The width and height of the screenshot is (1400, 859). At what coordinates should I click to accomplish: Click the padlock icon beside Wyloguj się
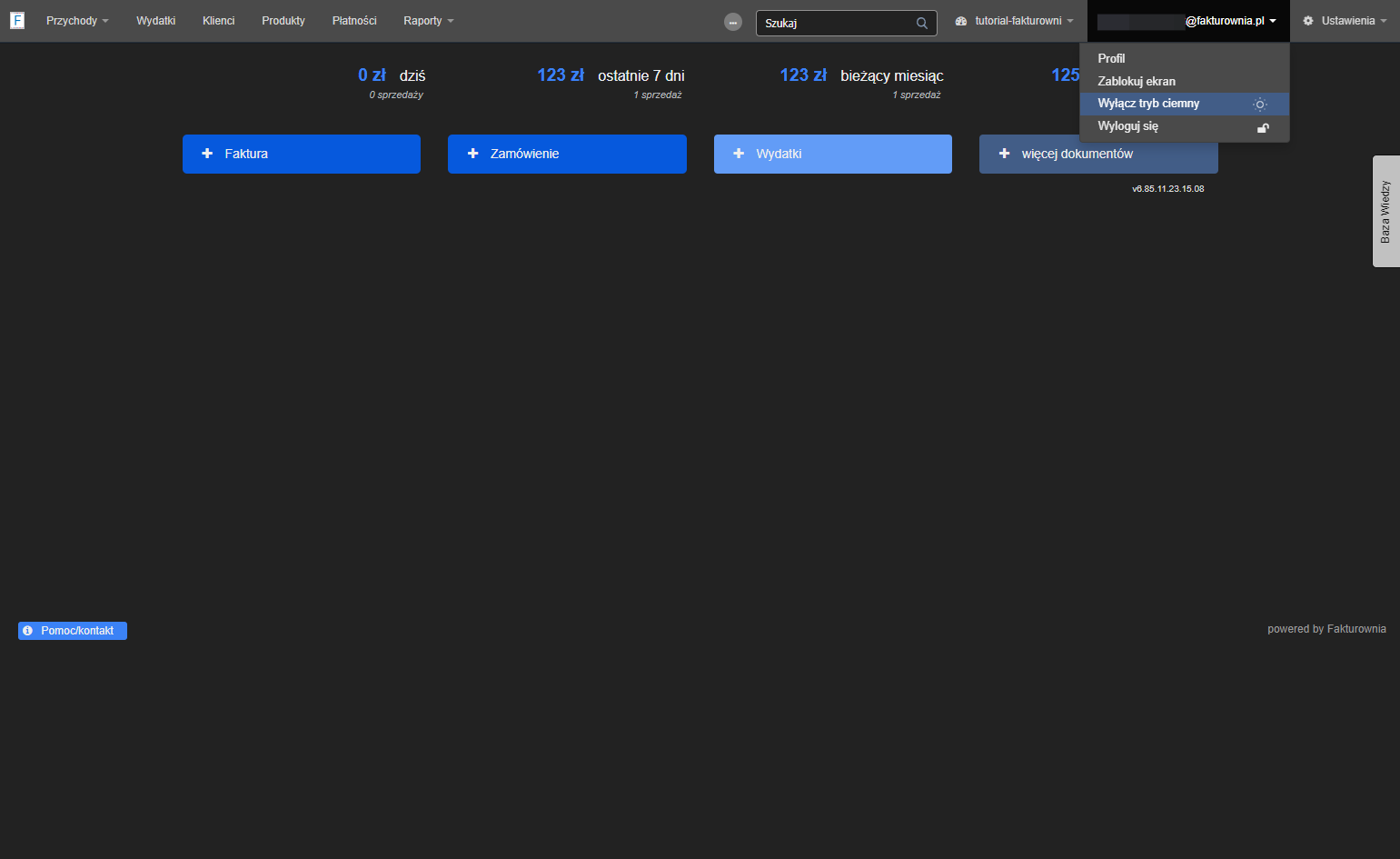[x=1263, y=127]
